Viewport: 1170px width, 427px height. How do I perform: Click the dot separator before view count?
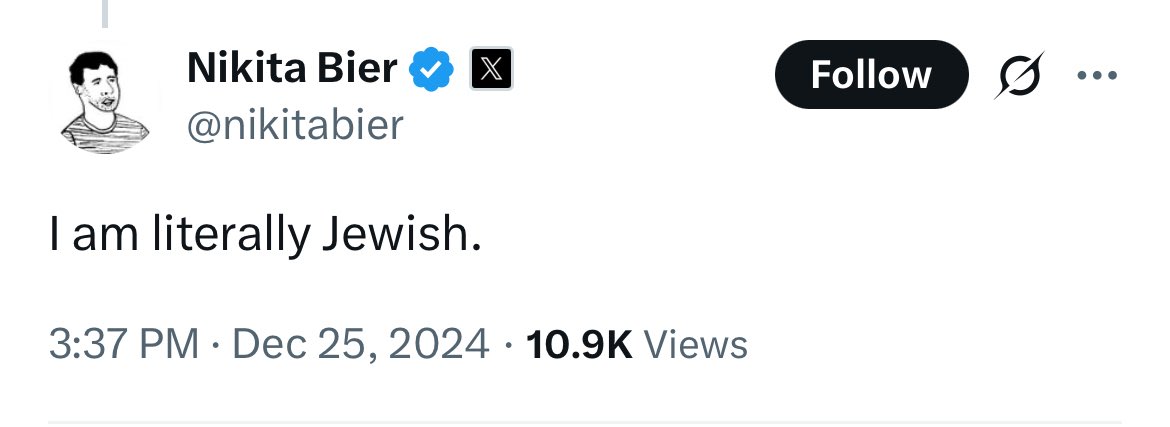click(x=508, y=345)
